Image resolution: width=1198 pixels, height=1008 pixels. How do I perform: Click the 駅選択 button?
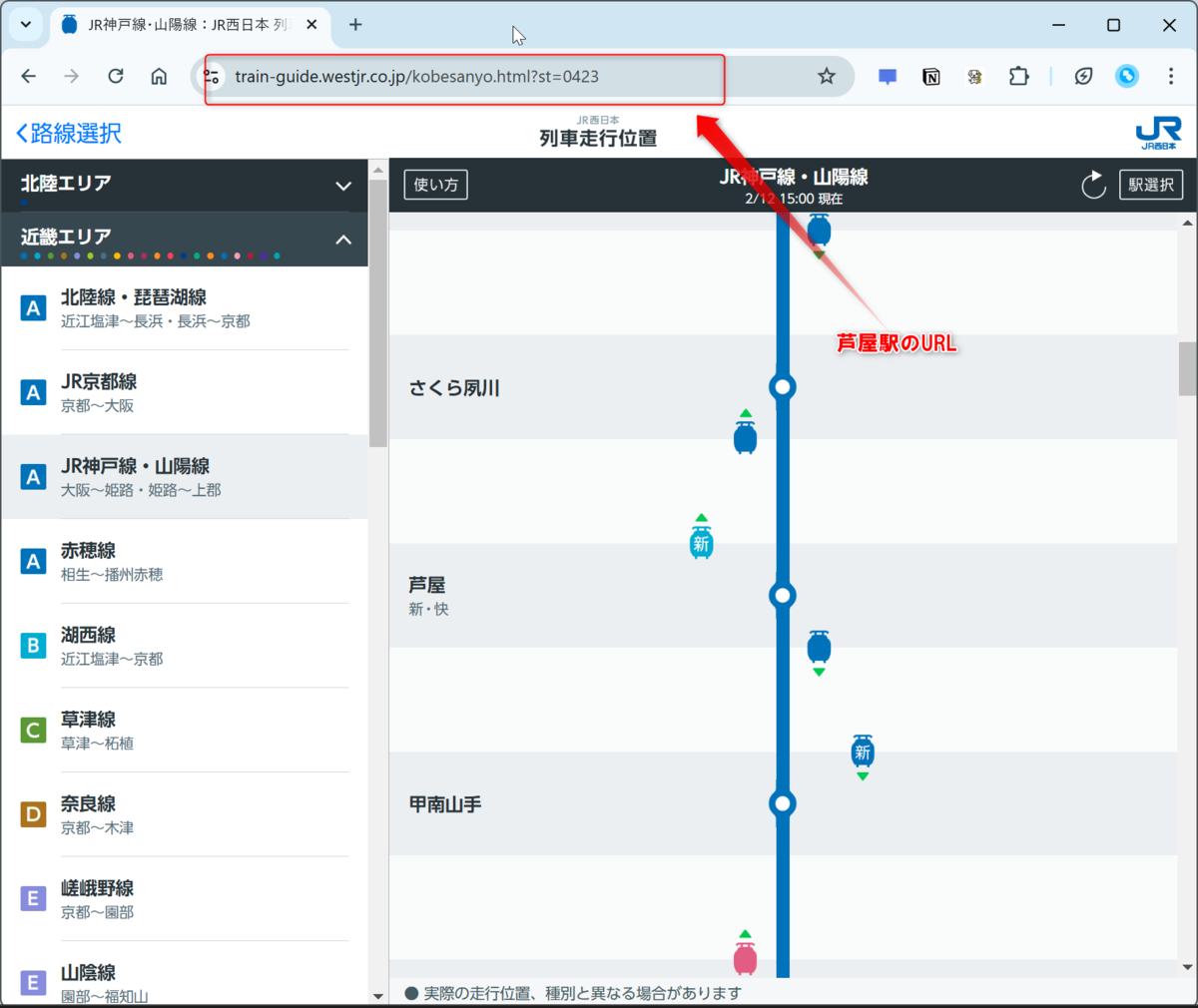tap(1151, 185)
